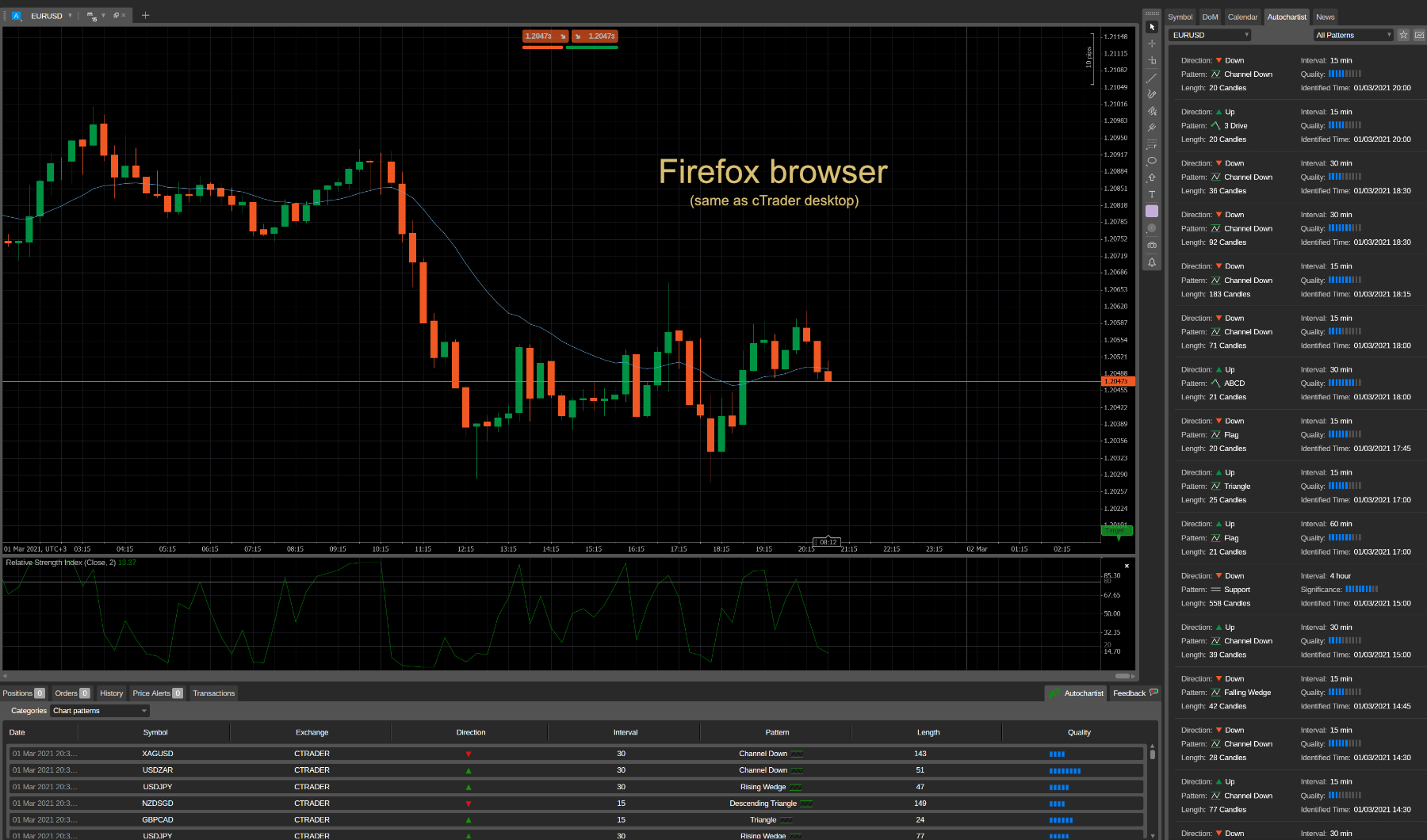Click the chart horizontal scrollbar thumb
The width and height of the screenshot is (1427, 840).
(x=1122, y=676)
